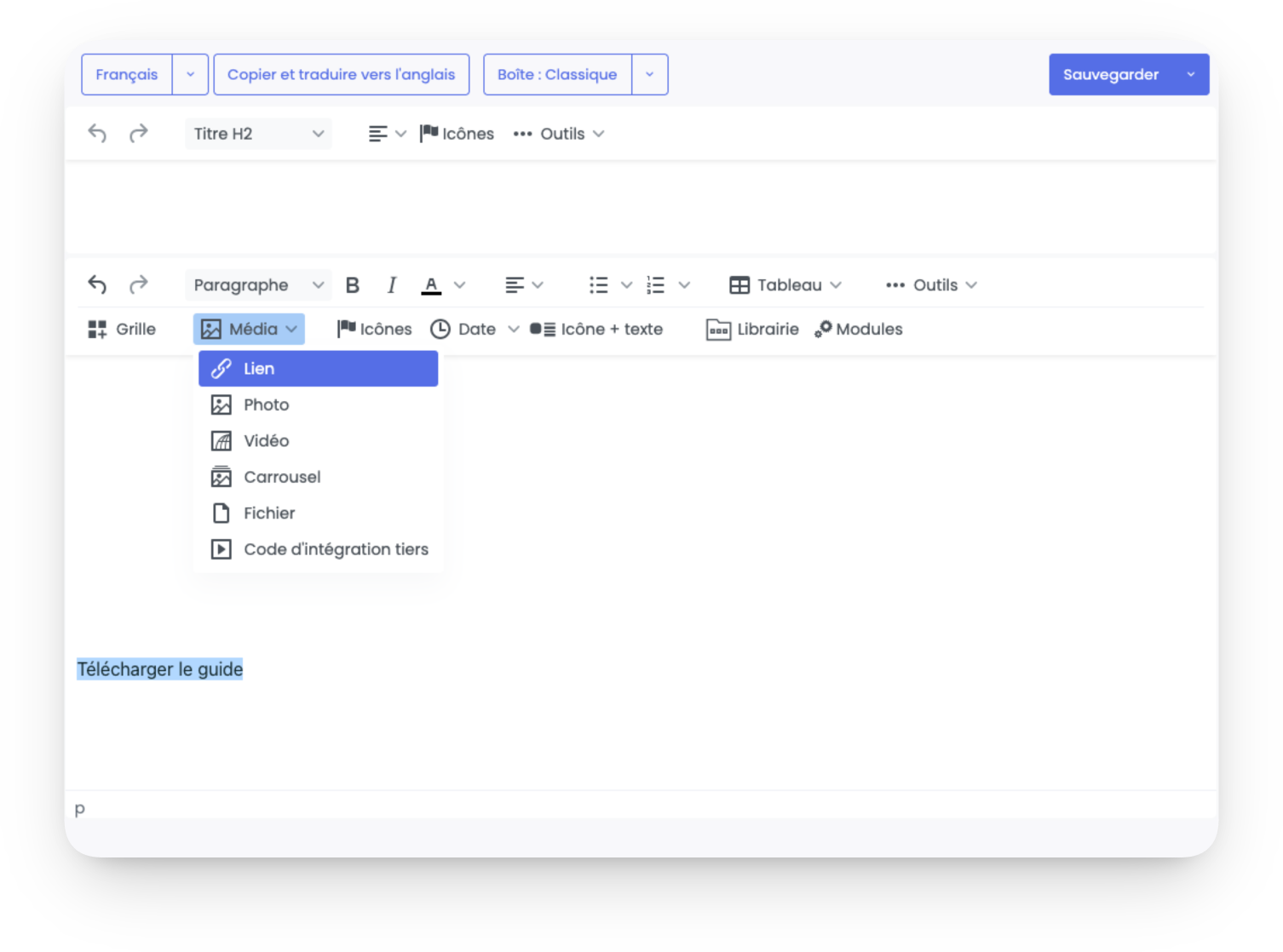Screen dimensions: 1283x952
Task: Open the Modules tool
Action: click(859, 330)
